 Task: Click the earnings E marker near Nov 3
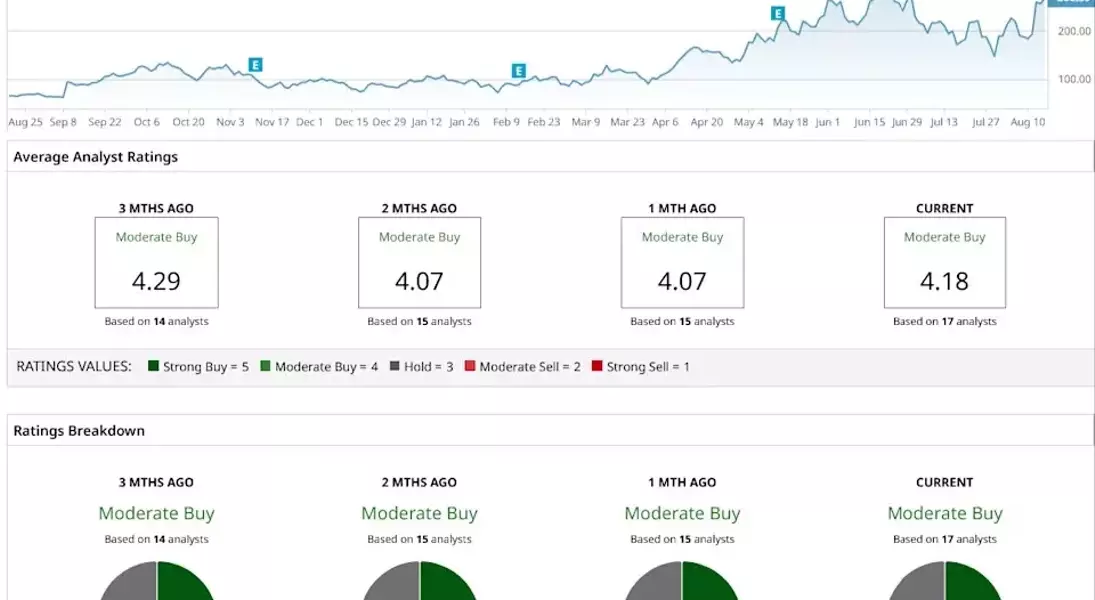click(x=256, y=65)
